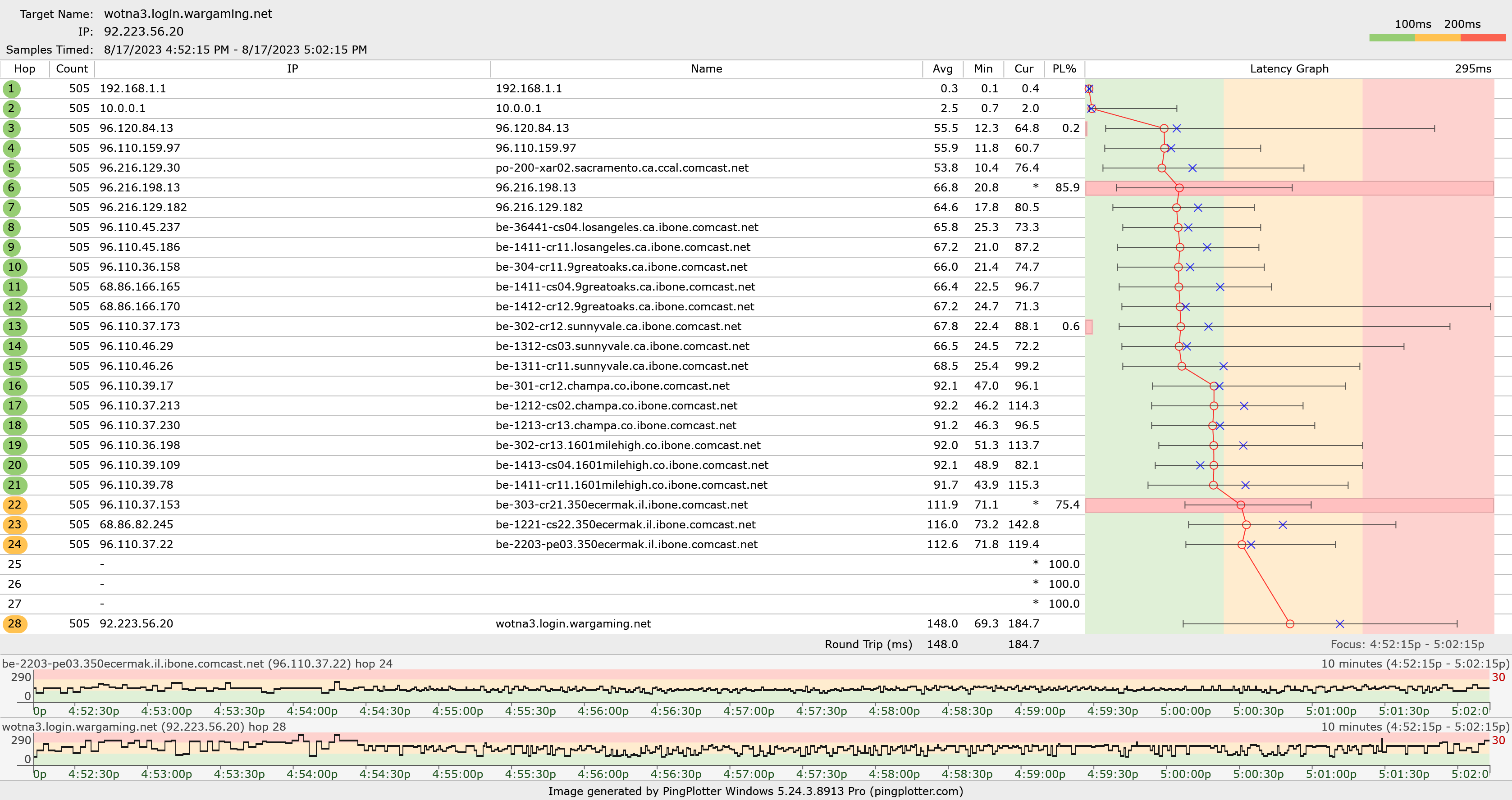Select hop 13 circle badge
This screenshot has width=1512, height=800.
15,327
